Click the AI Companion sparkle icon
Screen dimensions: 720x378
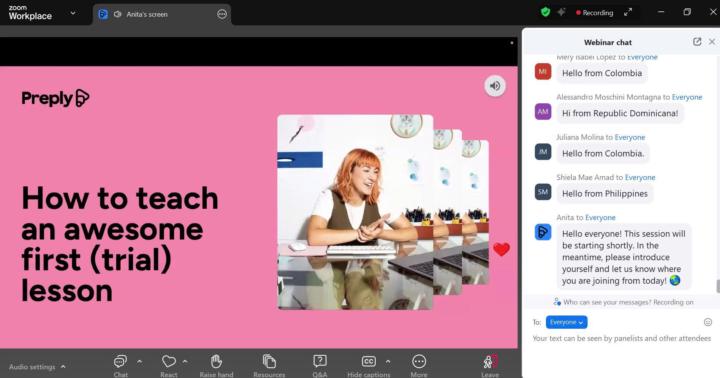pos(561,12)
